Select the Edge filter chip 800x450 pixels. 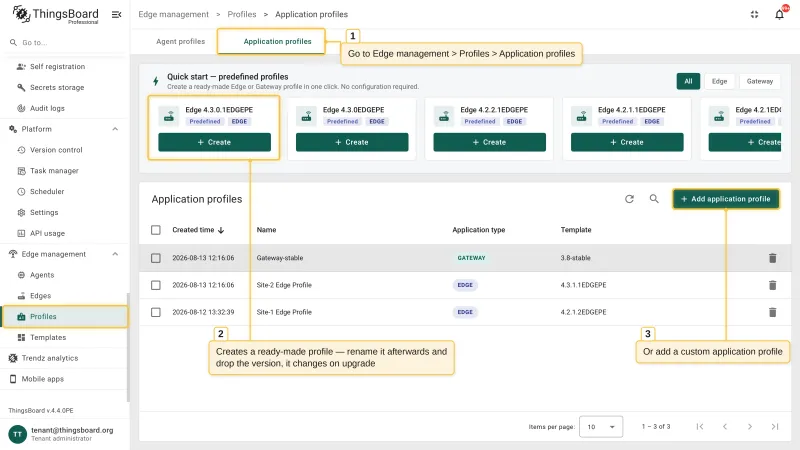[x=719, y=81]
